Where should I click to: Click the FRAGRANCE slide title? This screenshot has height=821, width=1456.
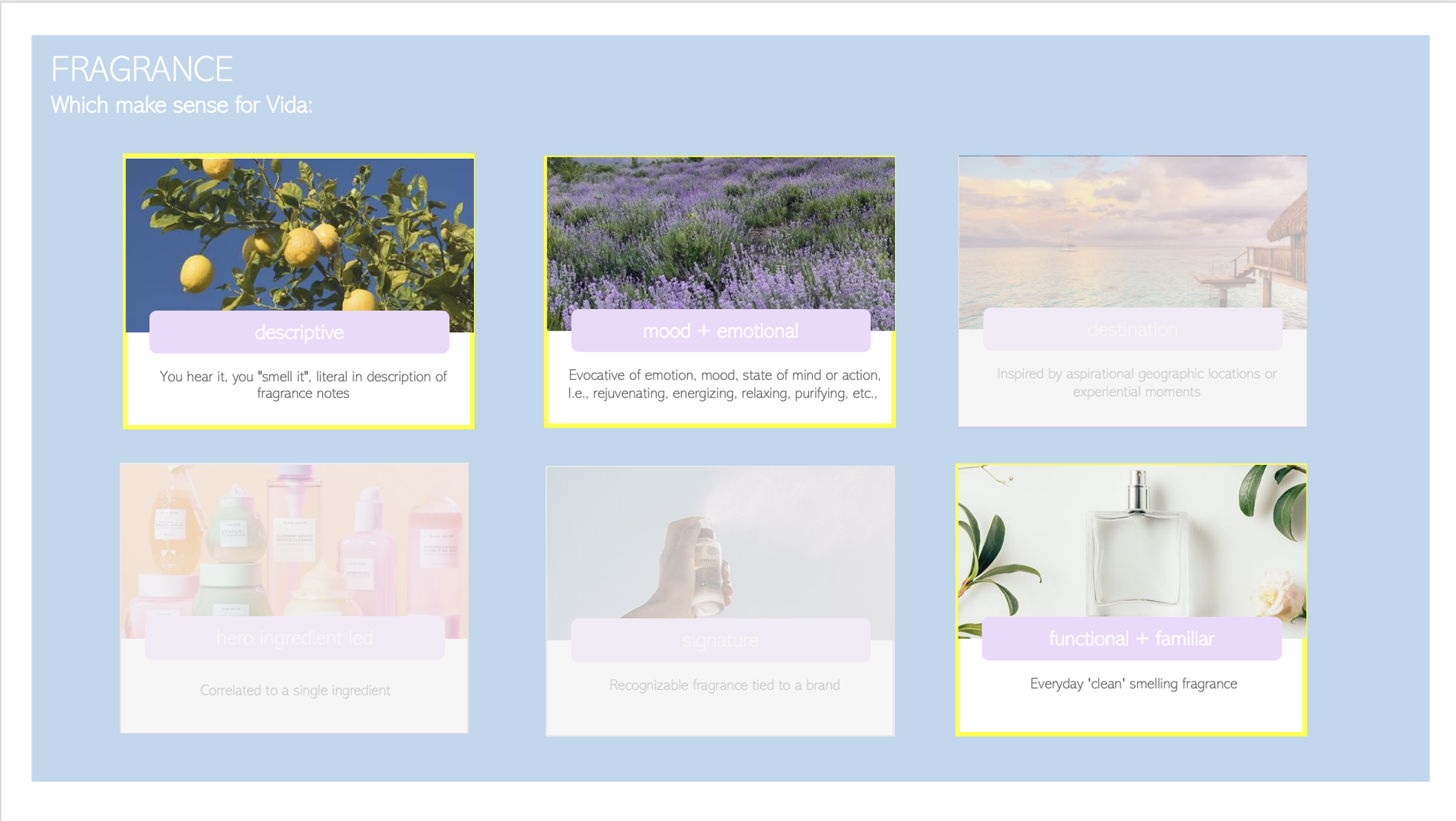tap(142, 69)
